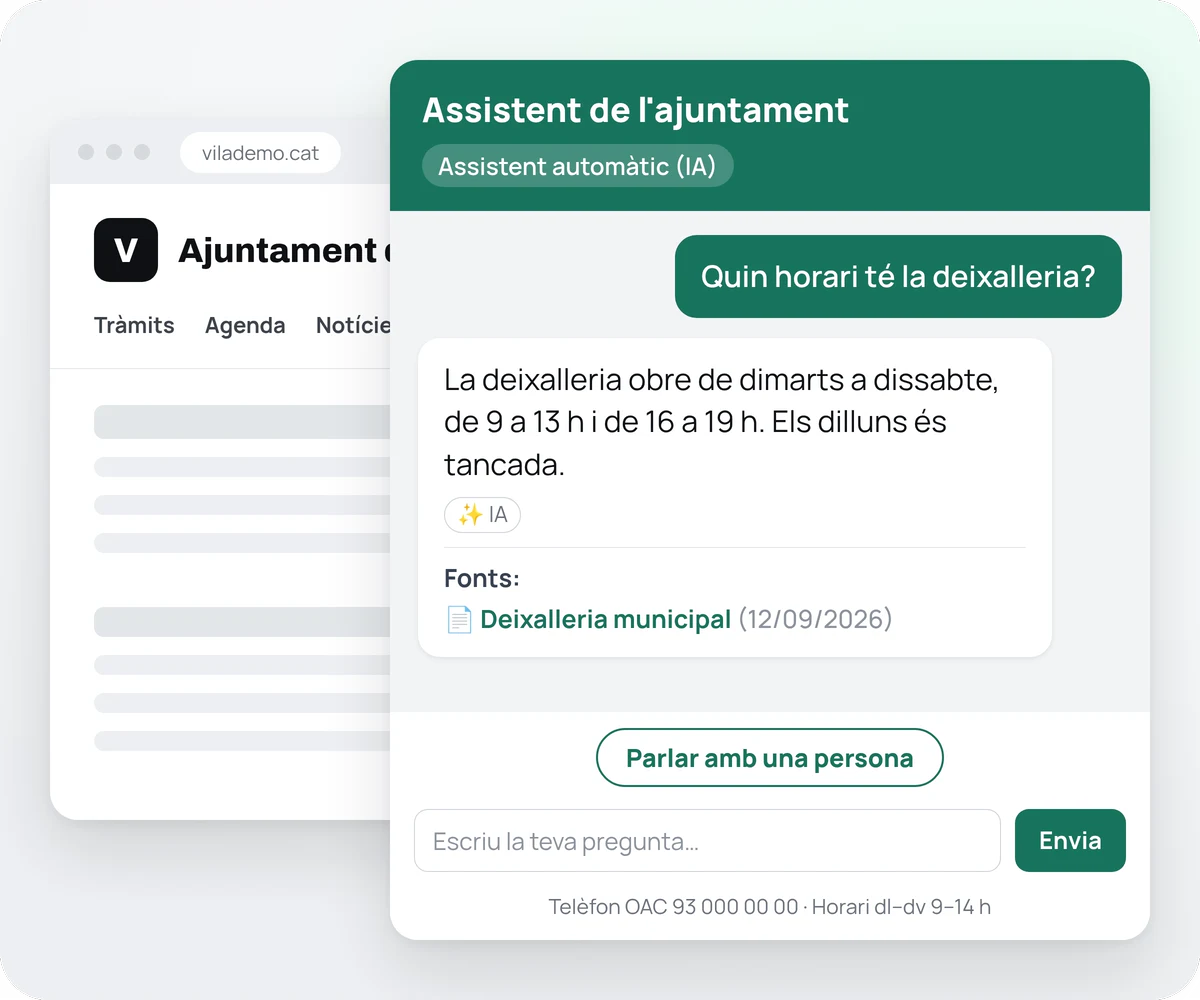Click the 'Telèfon OAC 93 000 00 00' footer text
This screenshot has height=1000, width=1200.
673,907
